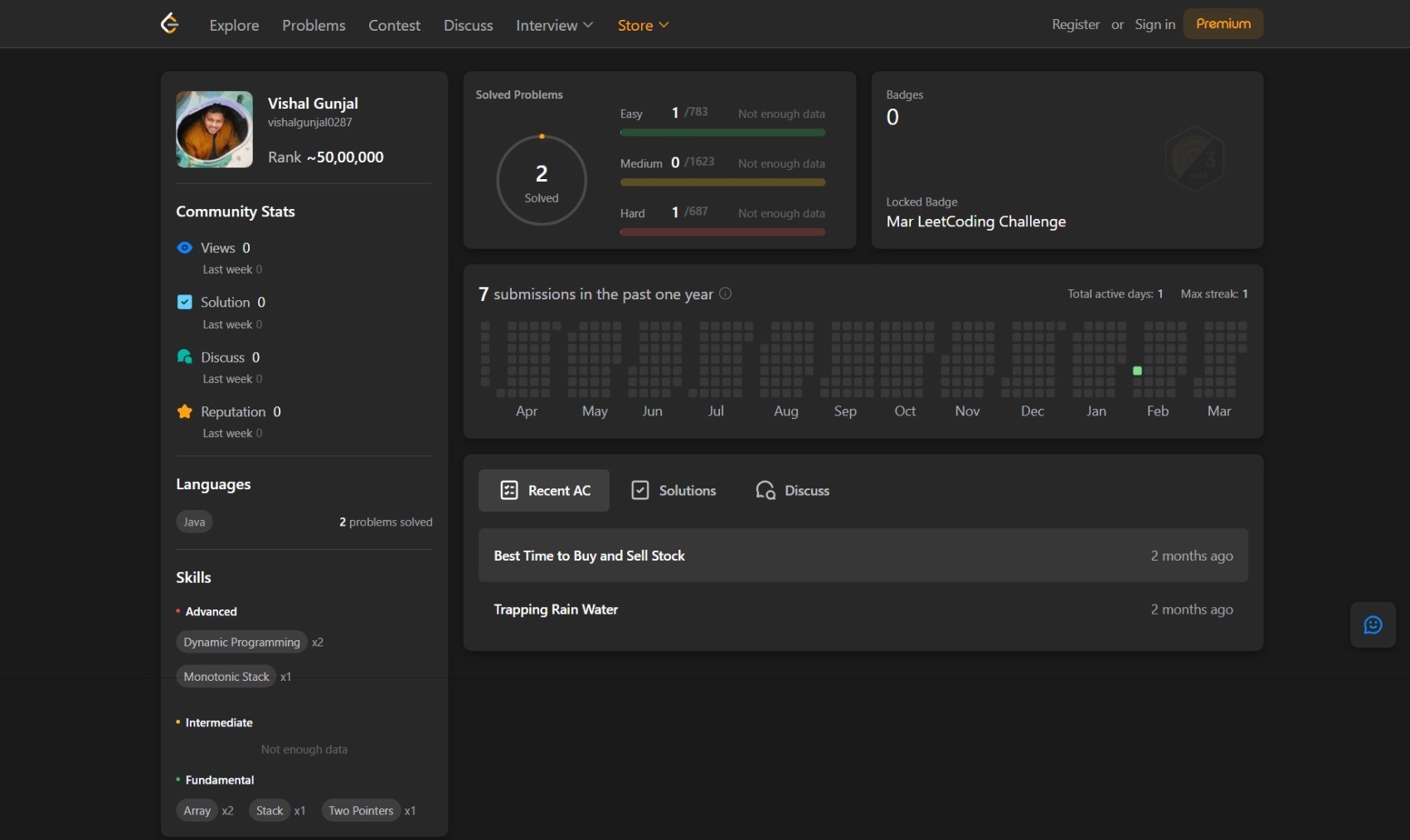Click the Premium button
This screenshot has width=1410, height=840.
[x=1223, y=23]
